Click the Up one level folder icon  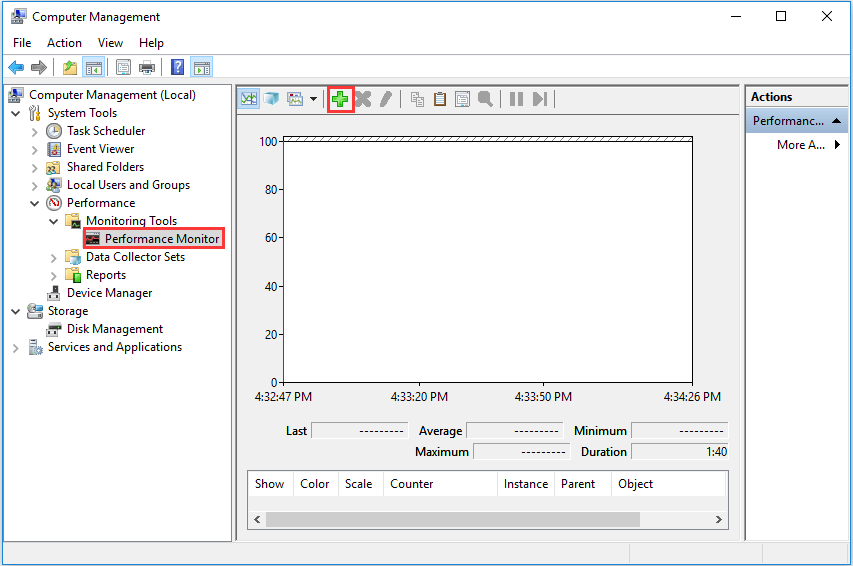coord(69,68)
